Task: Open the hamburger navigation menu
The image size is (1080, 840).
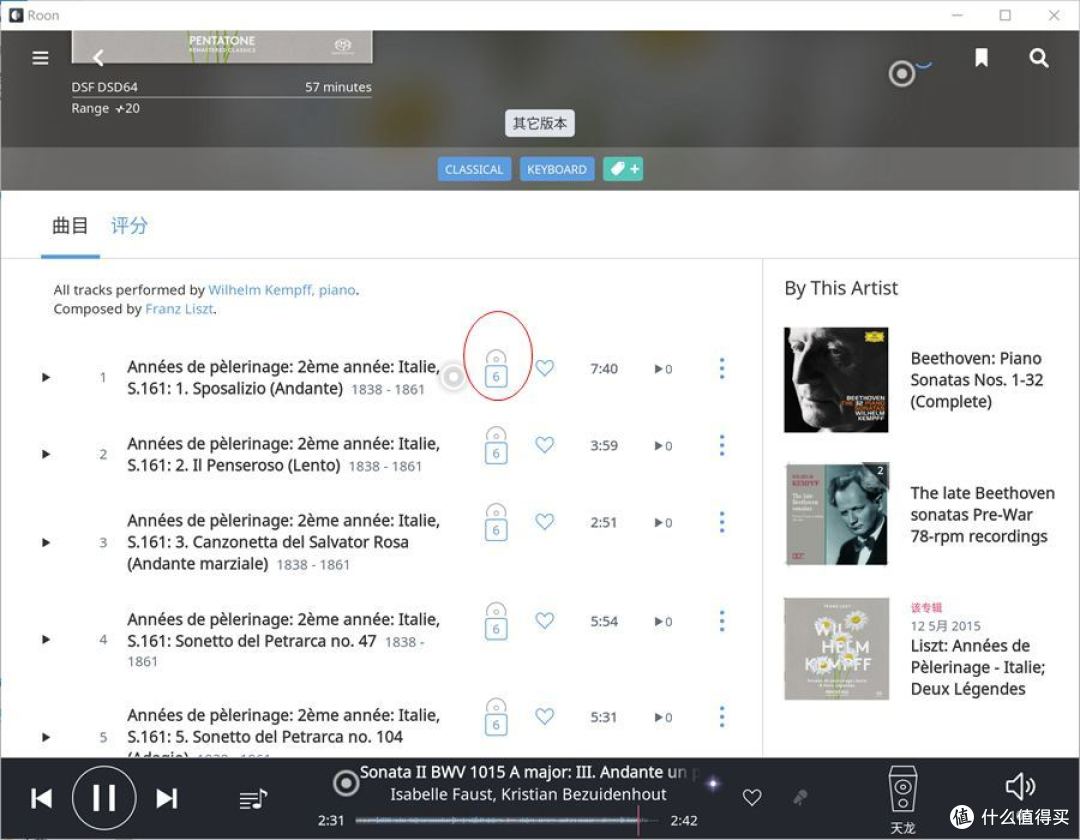Action: (x=41, y=58)
